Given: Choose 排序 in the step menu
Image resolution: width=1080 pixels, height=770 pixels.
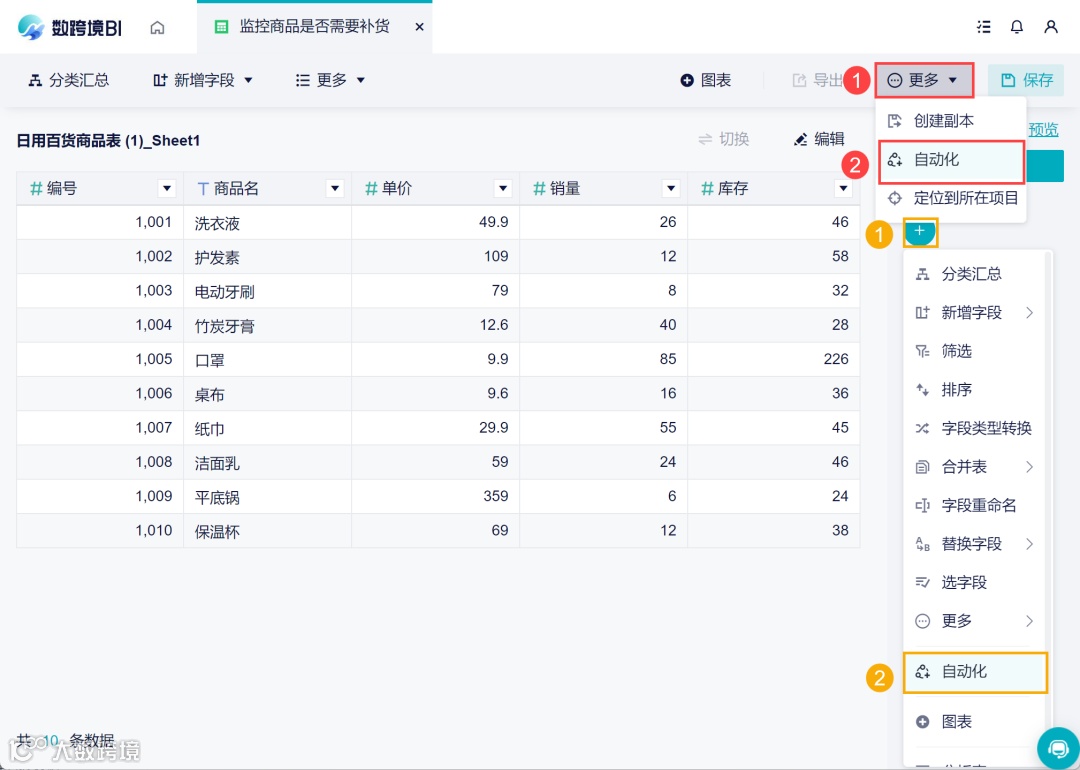Looking at the screenshot, I should [x=975, y=390].
